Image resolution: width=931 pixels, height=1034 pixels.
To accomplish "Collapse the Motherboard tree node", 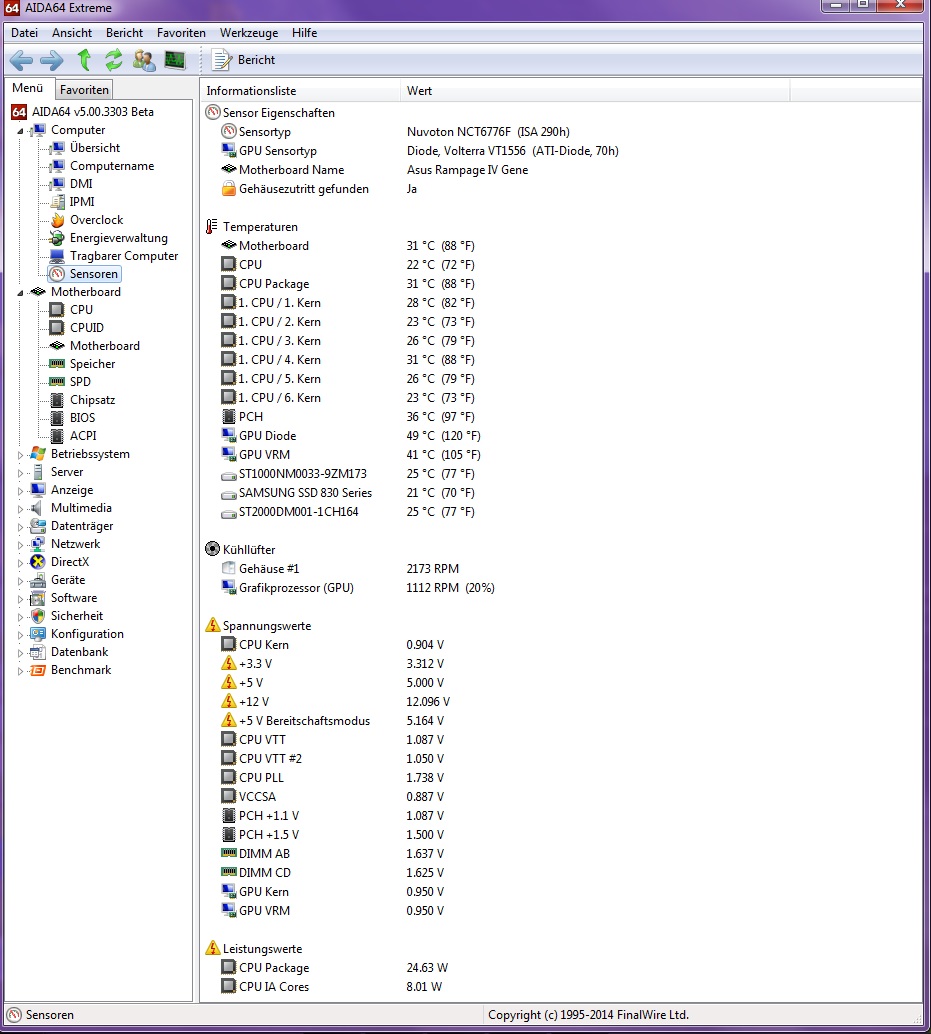I will pos(20,292).
